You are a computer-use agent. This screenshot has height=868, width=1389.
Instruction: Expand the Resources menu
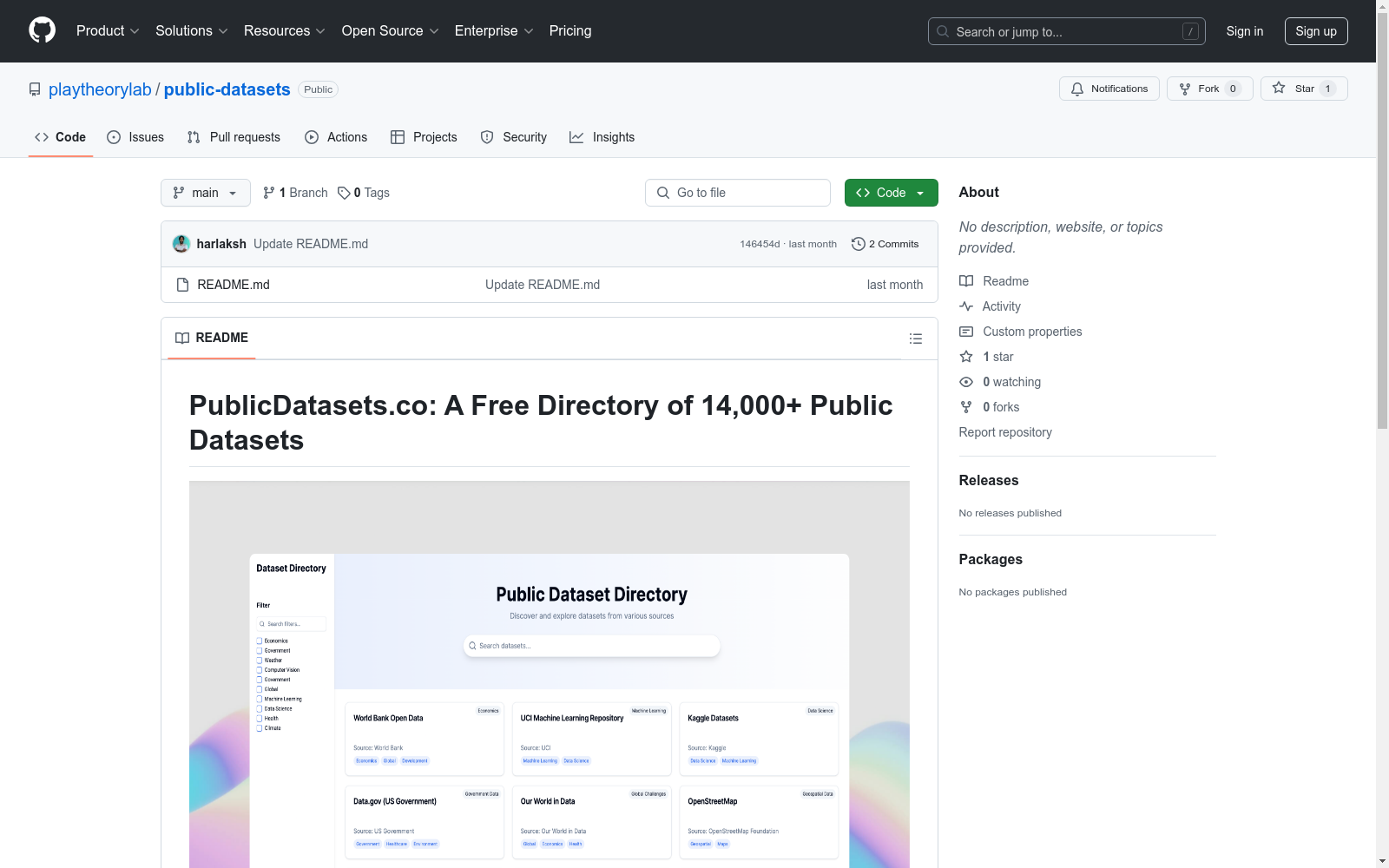pos(285,31)
